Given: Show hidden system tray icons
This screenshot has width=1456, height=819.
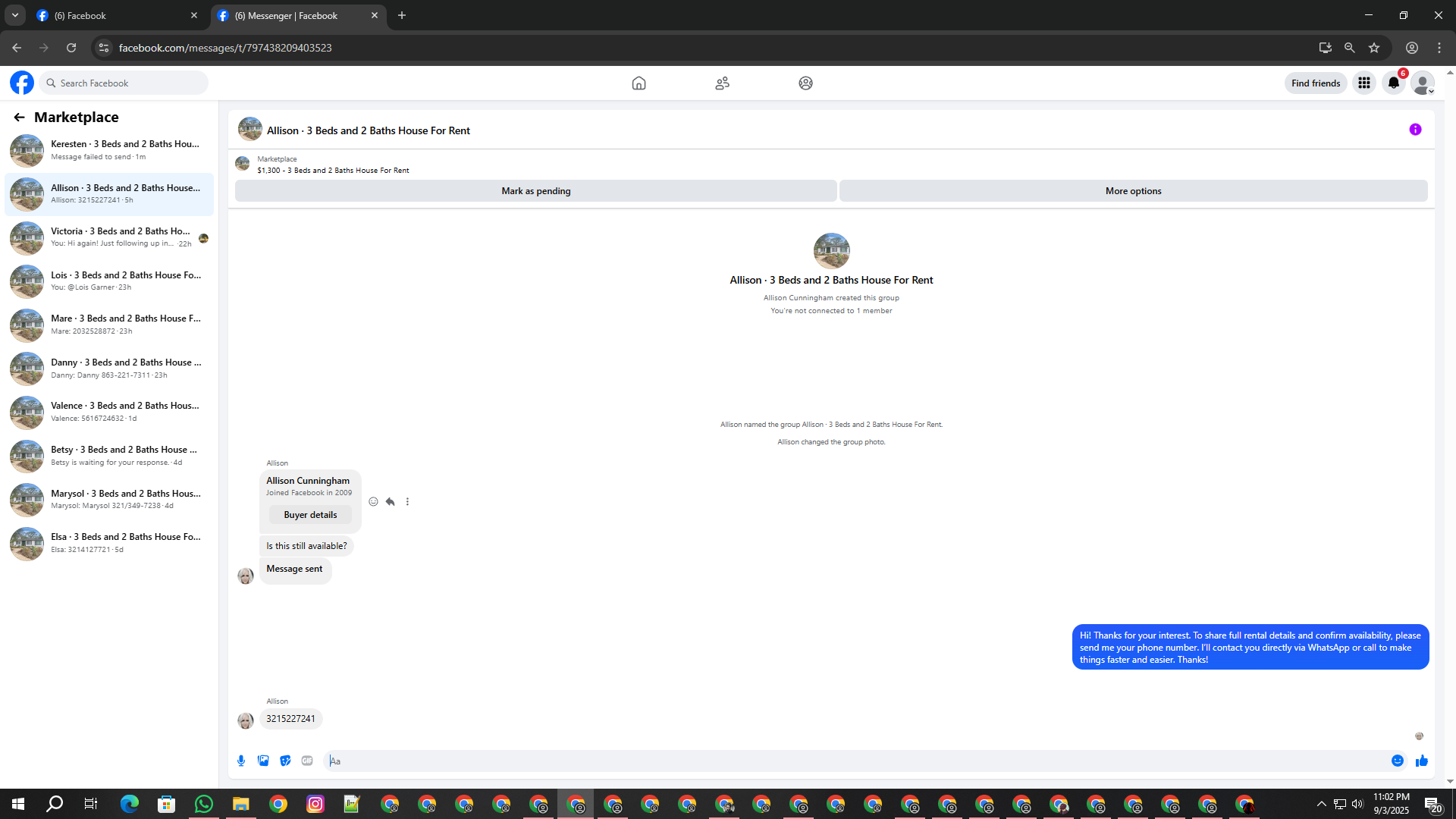Looking at the screenshot, I should coord(1321,804).
